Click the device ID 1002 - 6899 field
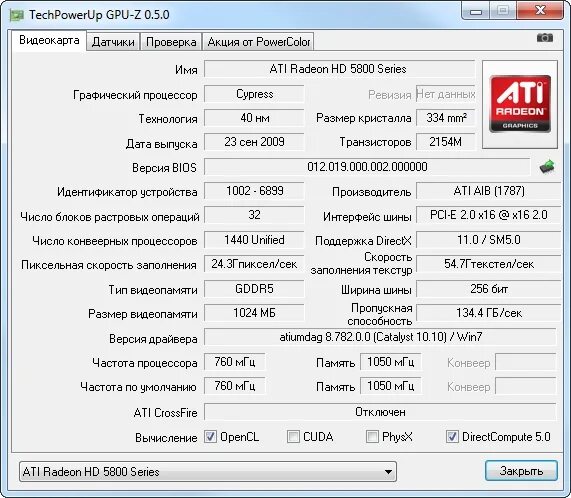 [x=254, y=191]
